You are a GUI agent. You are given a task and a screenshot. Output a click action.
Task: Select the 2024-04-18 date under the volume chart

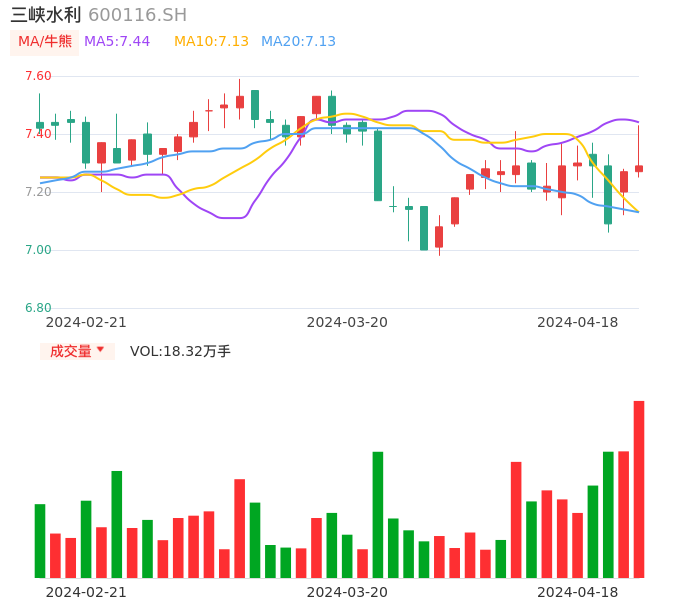[x=578, y=591]
